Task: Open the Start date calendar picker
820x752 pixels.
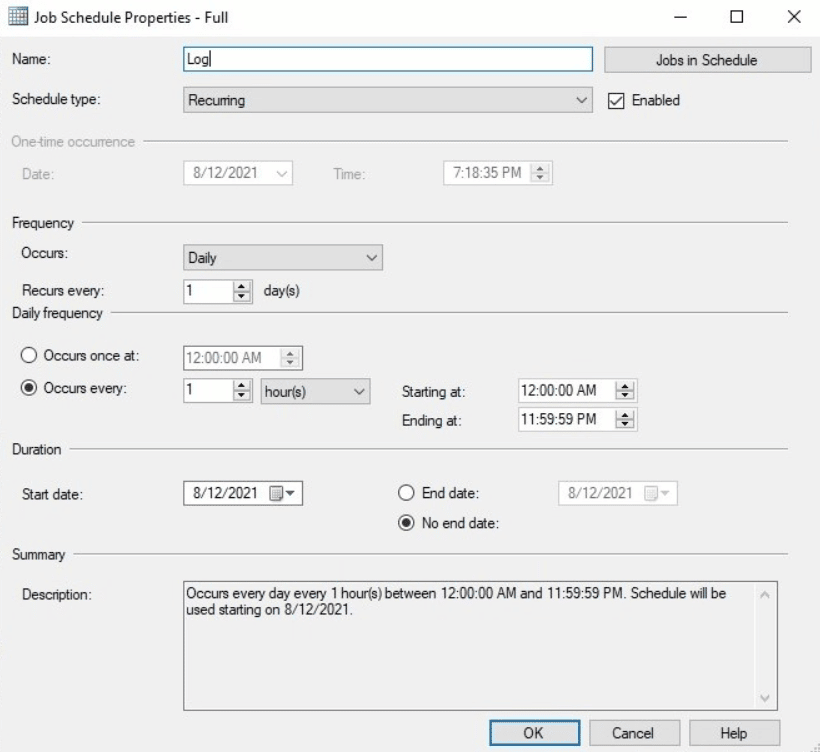Action: pos(284,493)
